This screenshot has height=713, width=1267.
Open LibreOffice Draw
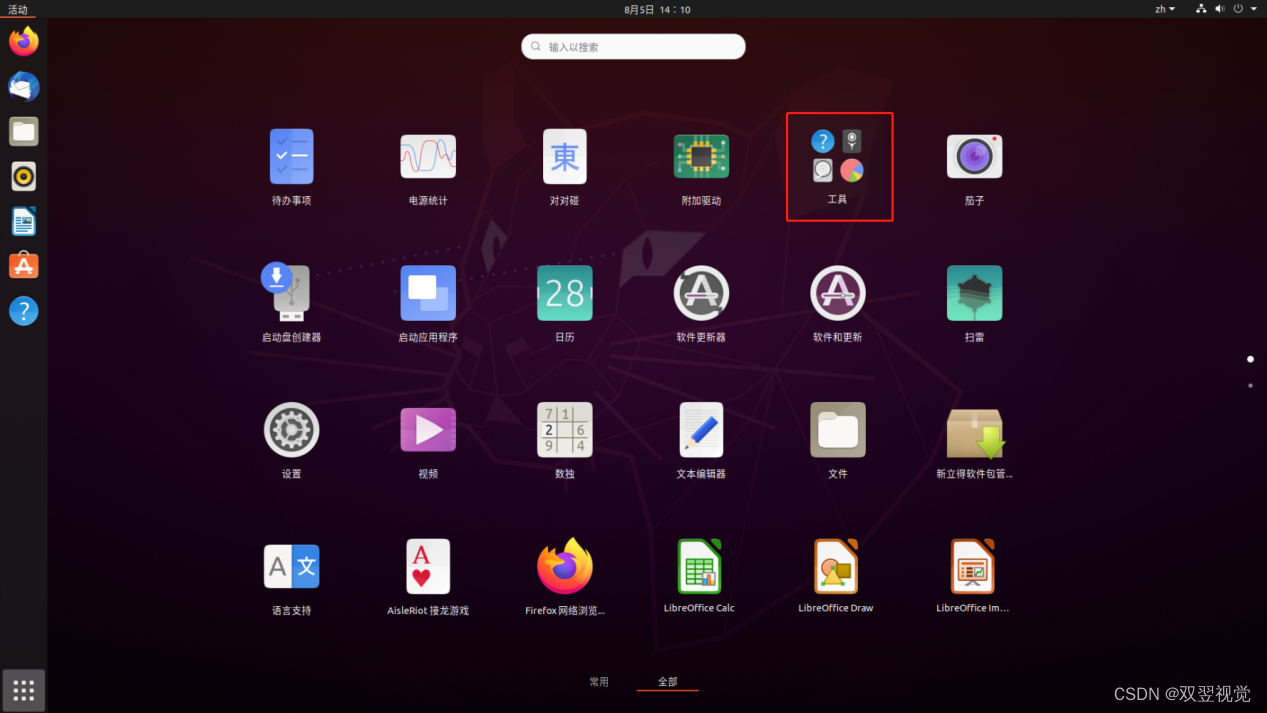[836, 566]
